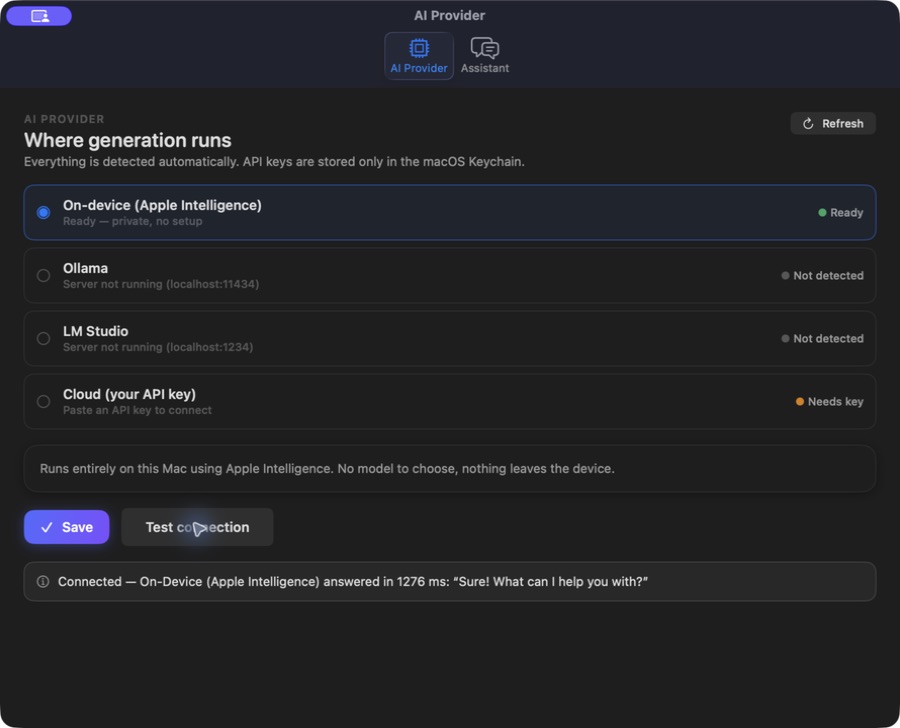This screenshot has width=900, height=728.
Task: Click the orange Needs key status
Action: 829,401
